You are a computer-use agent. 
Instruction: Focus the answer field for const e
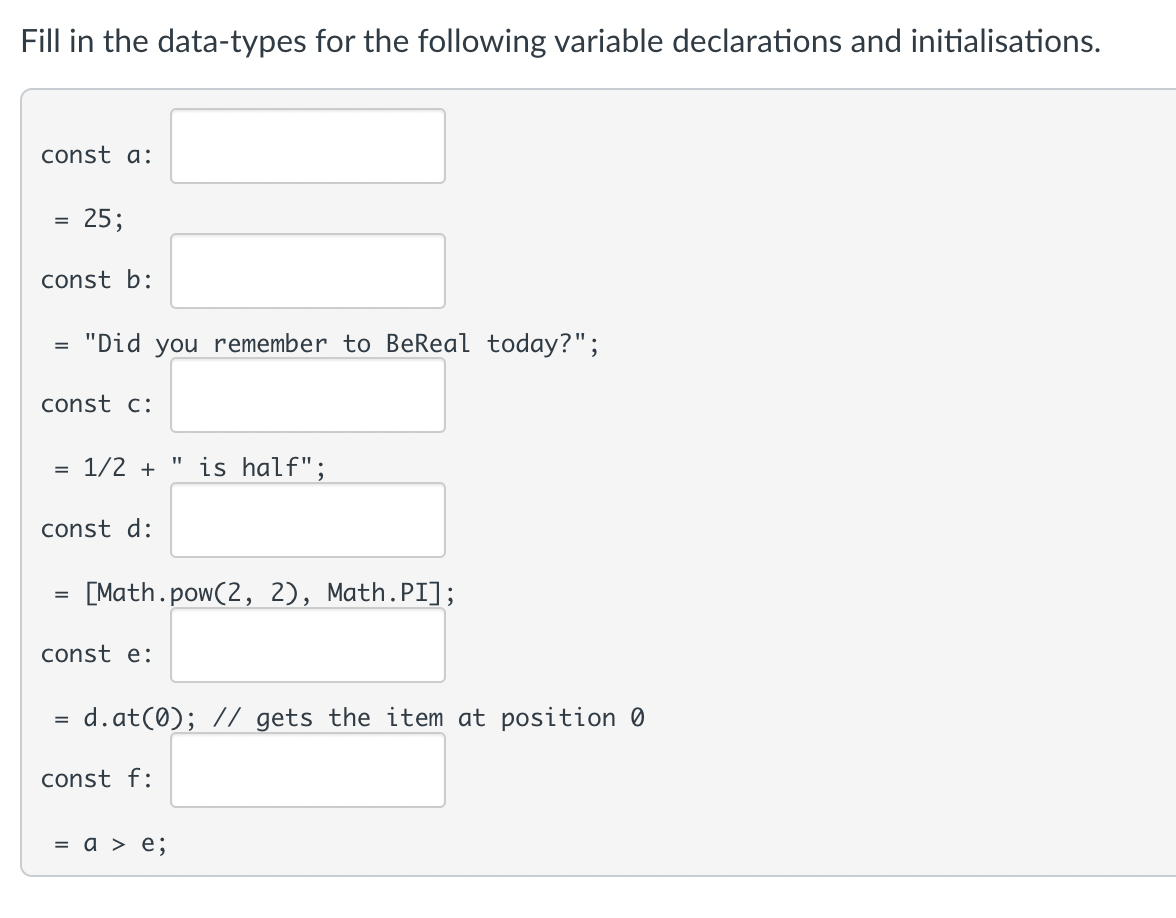pos(307,645)
